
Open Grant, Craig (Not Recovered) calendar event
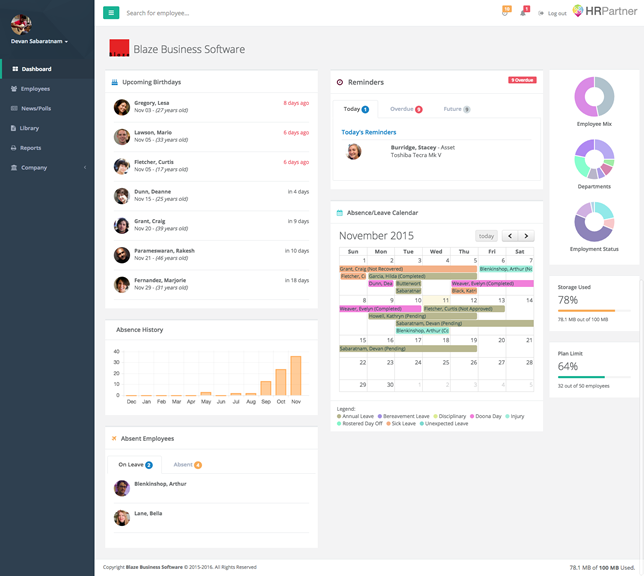pos(408,269)
